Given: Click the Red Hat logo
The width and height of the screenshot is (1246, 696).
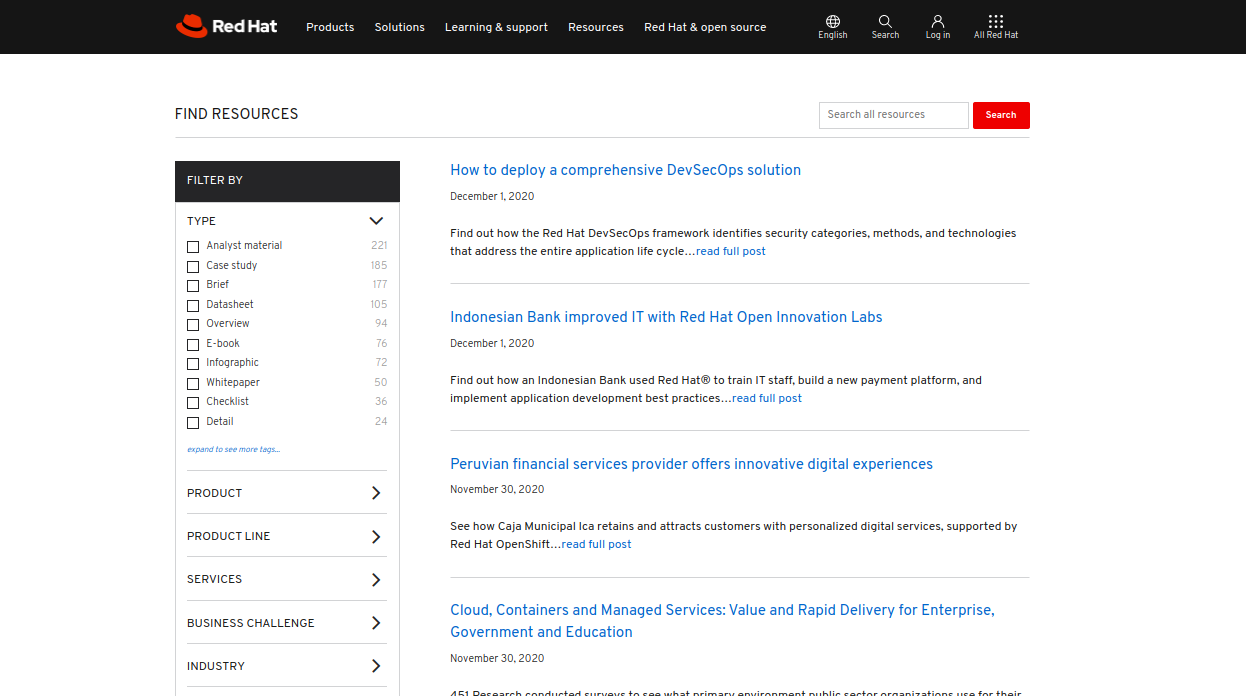Looking at the screenshot, I should (227, 27).
